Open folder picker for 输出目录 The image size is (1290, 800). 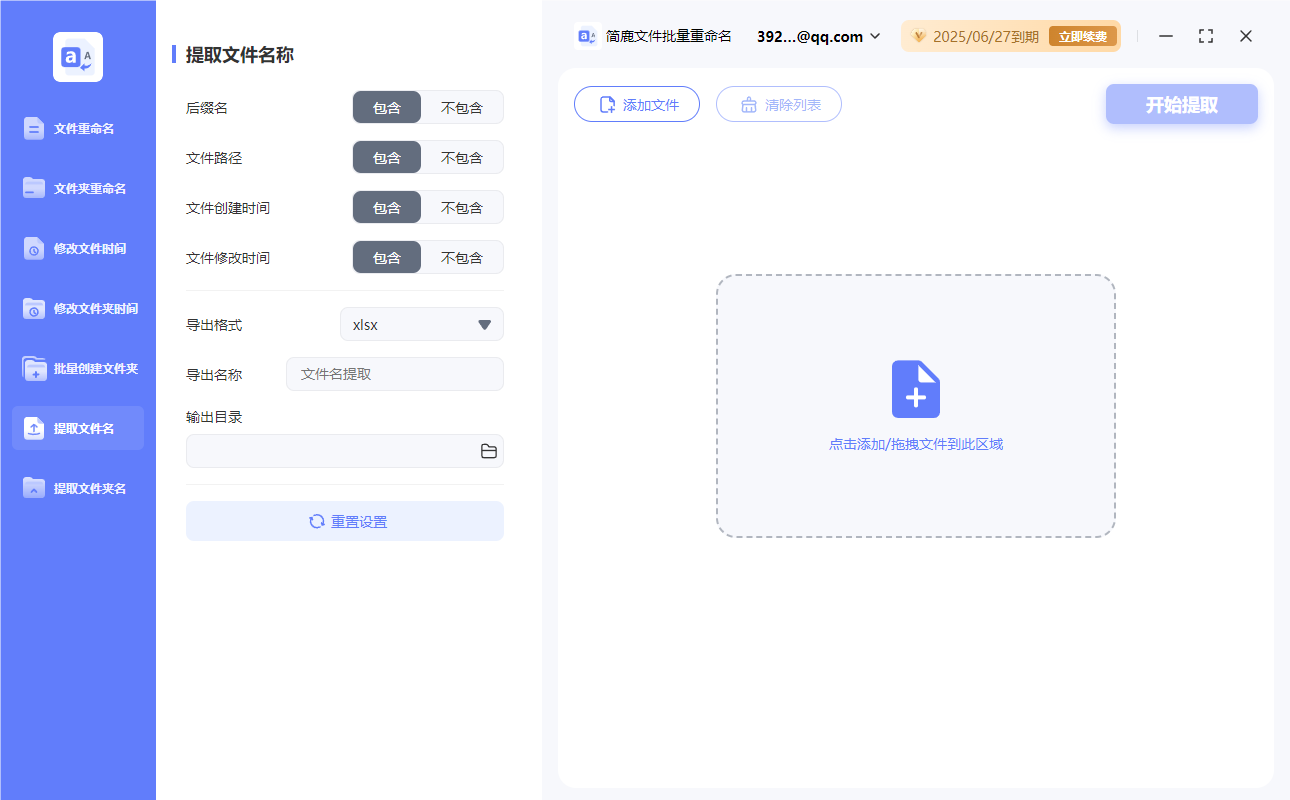488,451
